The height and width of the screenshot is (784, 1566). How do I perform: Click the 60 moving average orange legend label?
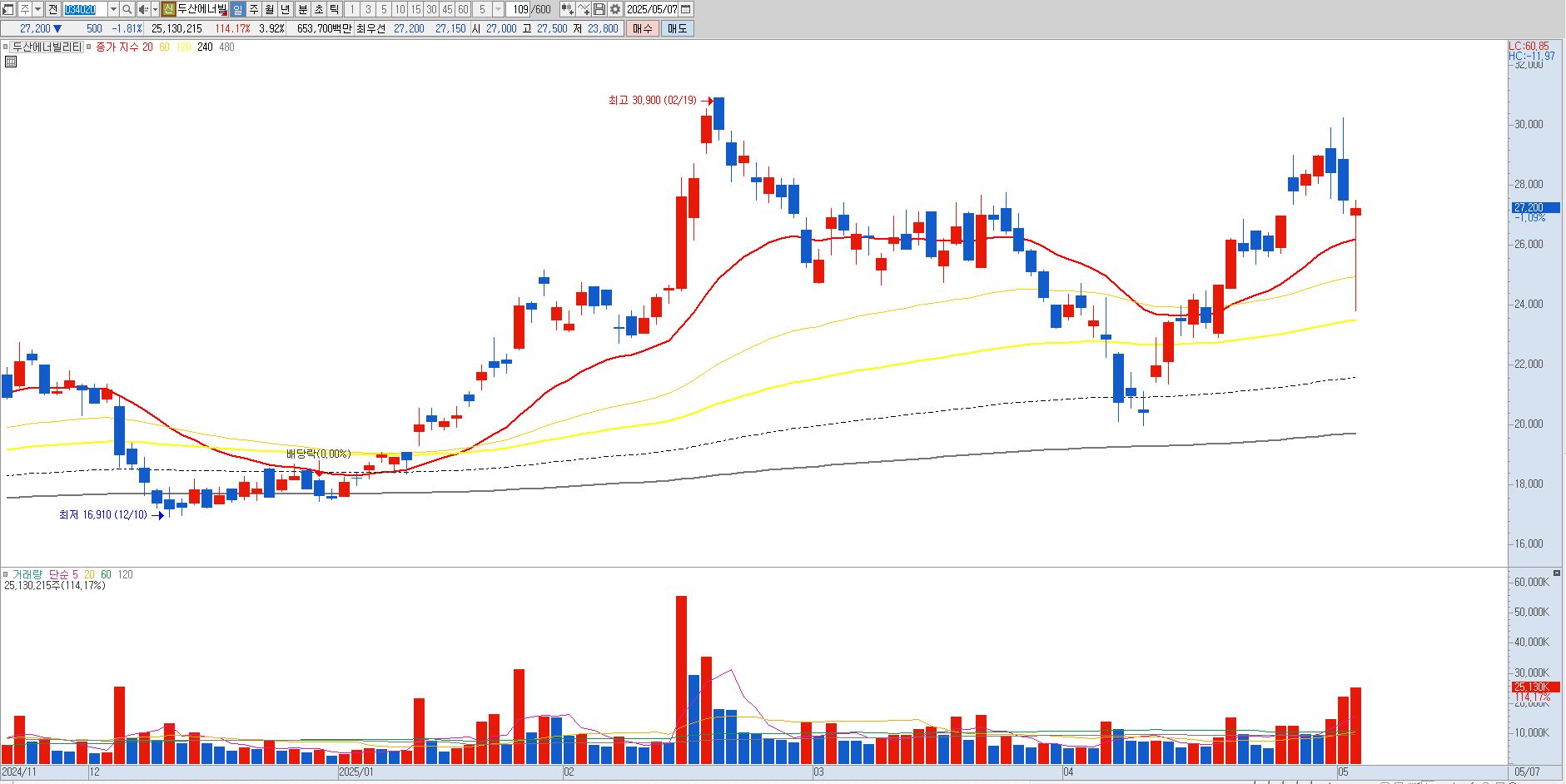(164, 47)
